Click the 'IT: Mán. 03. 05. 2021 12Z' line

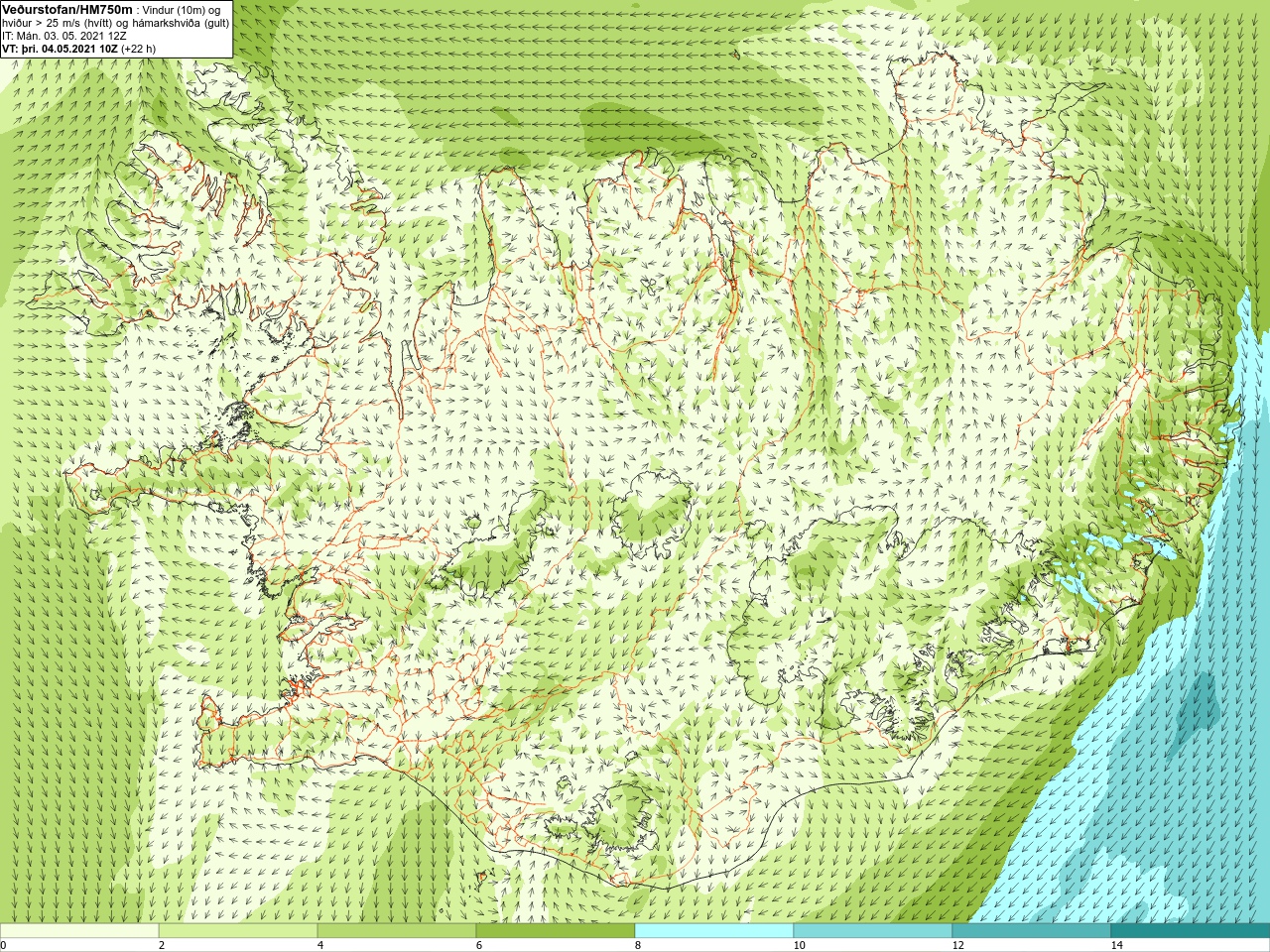point(63,35)
